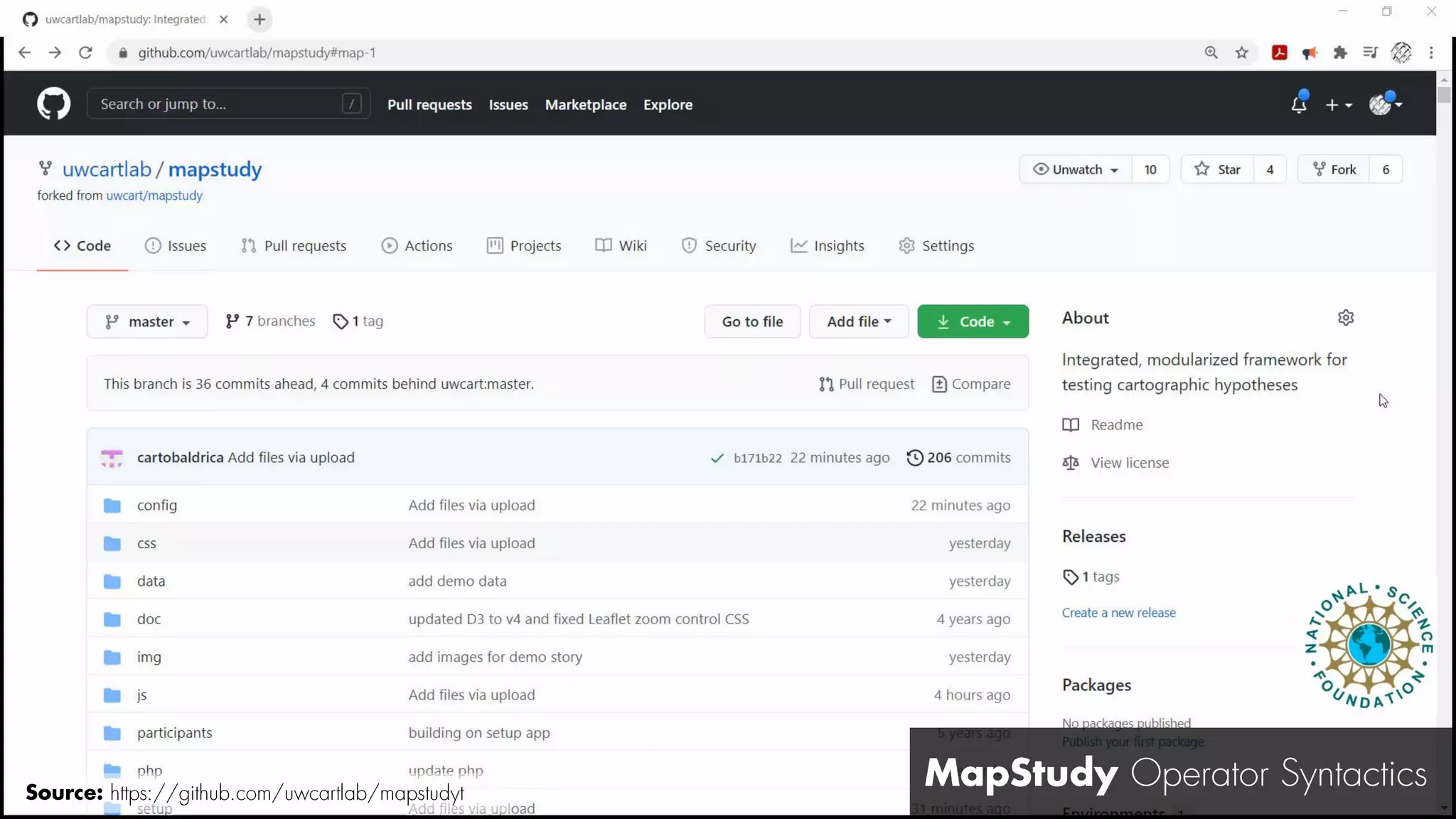Open the Wiki tab
This screenshot has width=1456, height=819.
point(621,245)
